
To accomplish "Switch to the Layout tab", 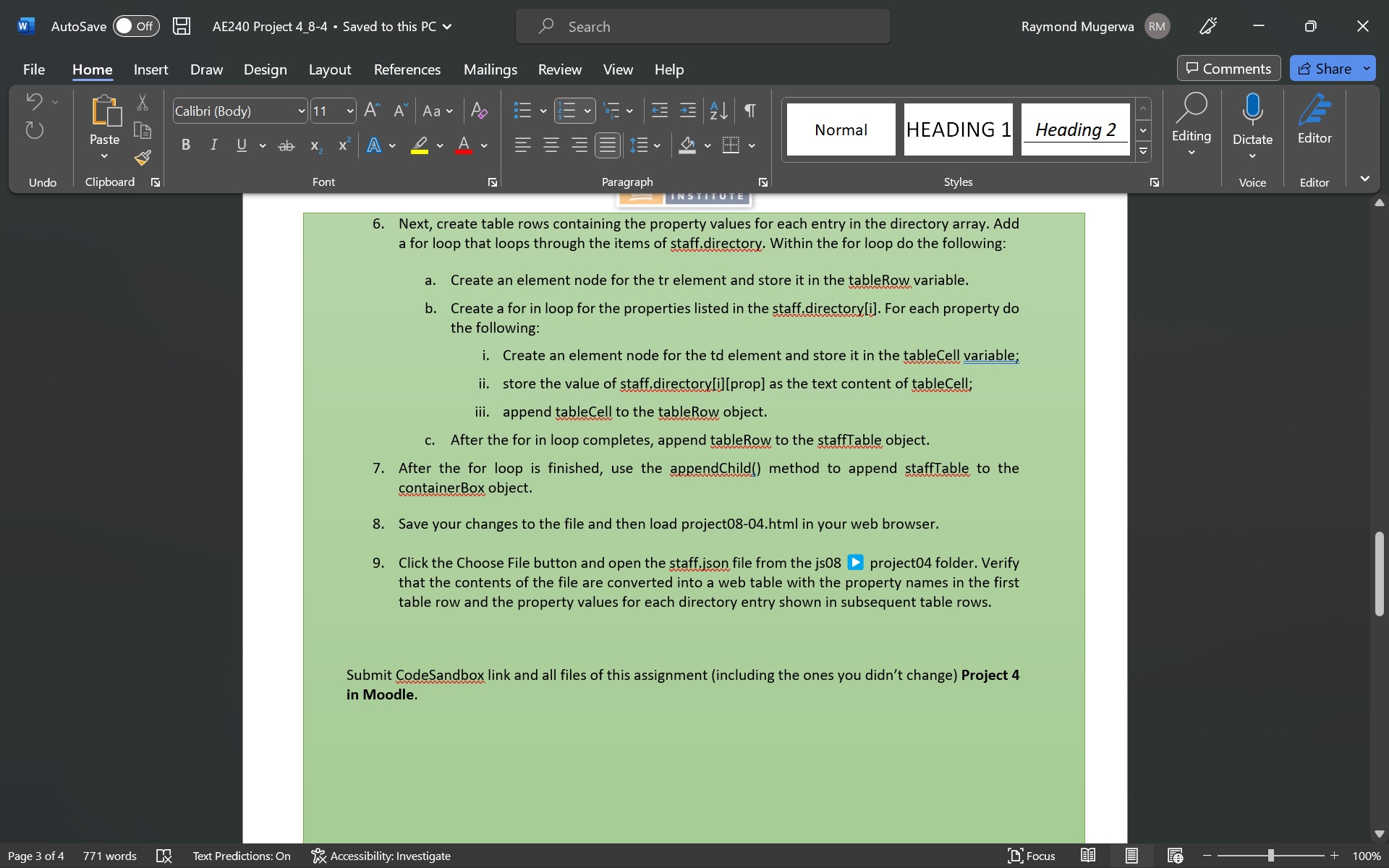I will tap(329, 69).
